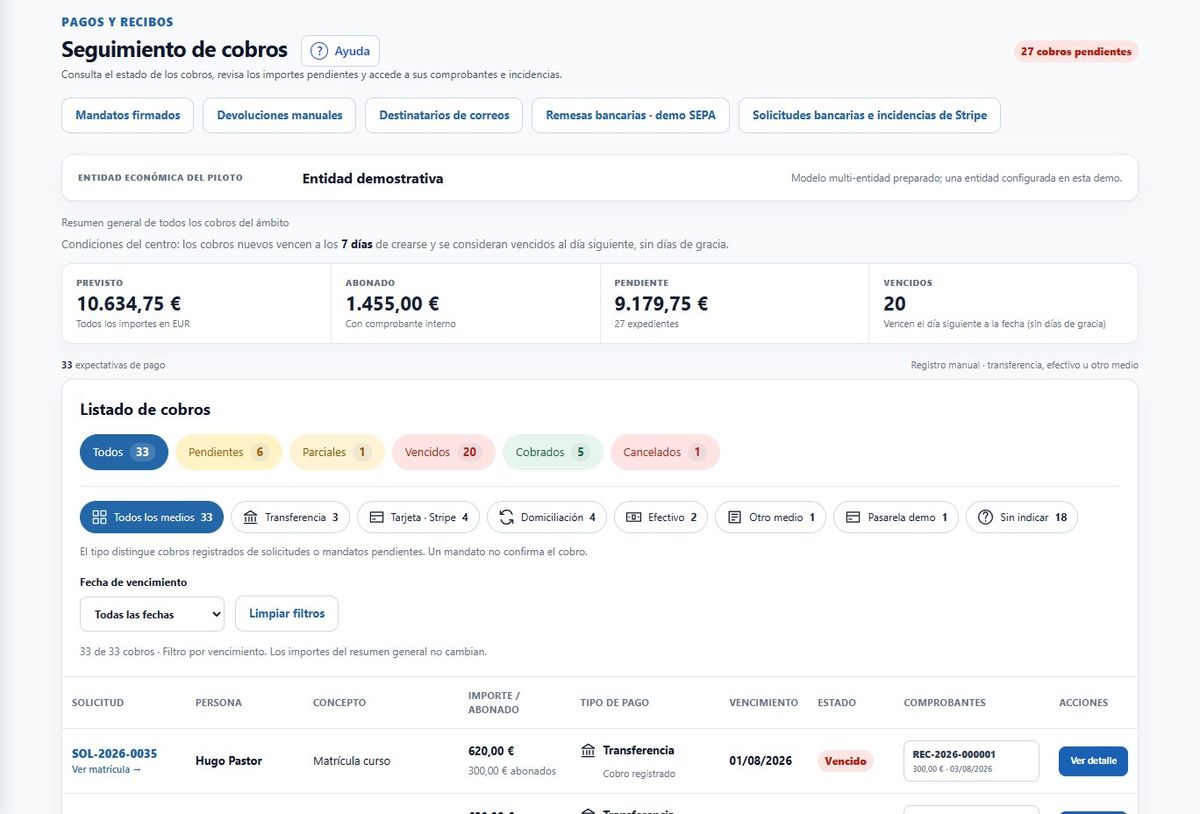Click the bank icon in Hugo Pastor's row
Screen dimensions: 1200x814
[588, 750]
